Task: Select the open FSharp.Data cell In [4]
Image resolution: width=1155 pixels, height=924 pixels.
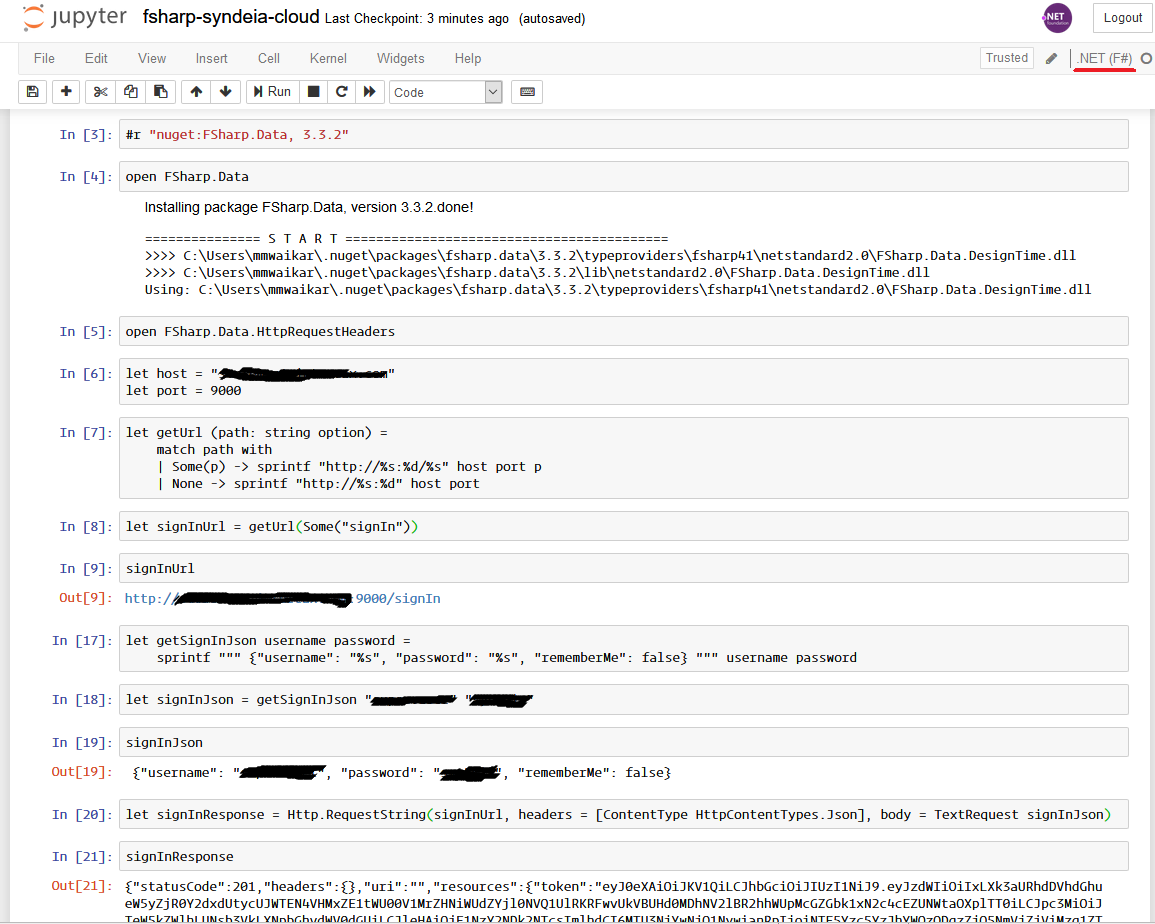Action: point(623,176)
